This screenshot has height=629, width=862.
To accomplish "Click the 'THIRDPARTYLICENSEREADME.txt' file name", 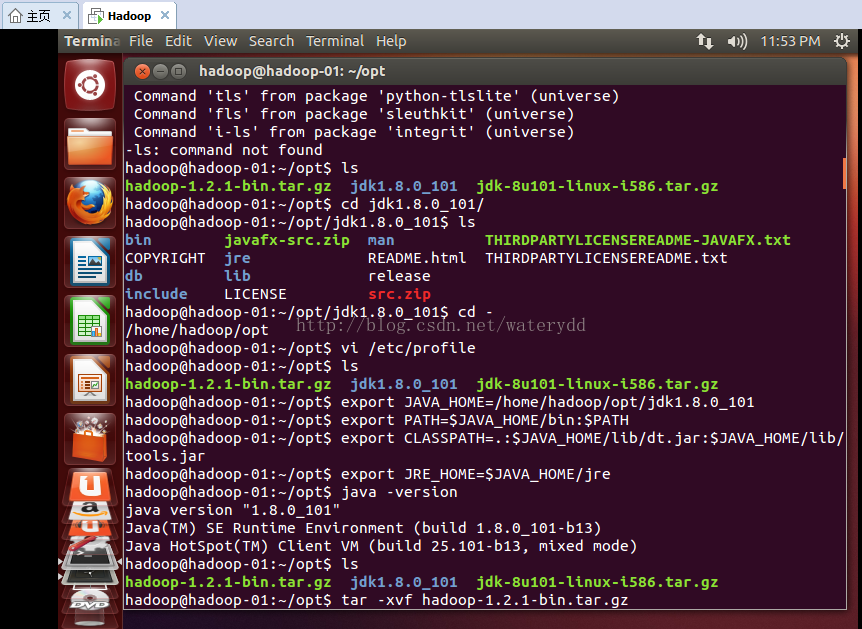I will click(606, 258).
